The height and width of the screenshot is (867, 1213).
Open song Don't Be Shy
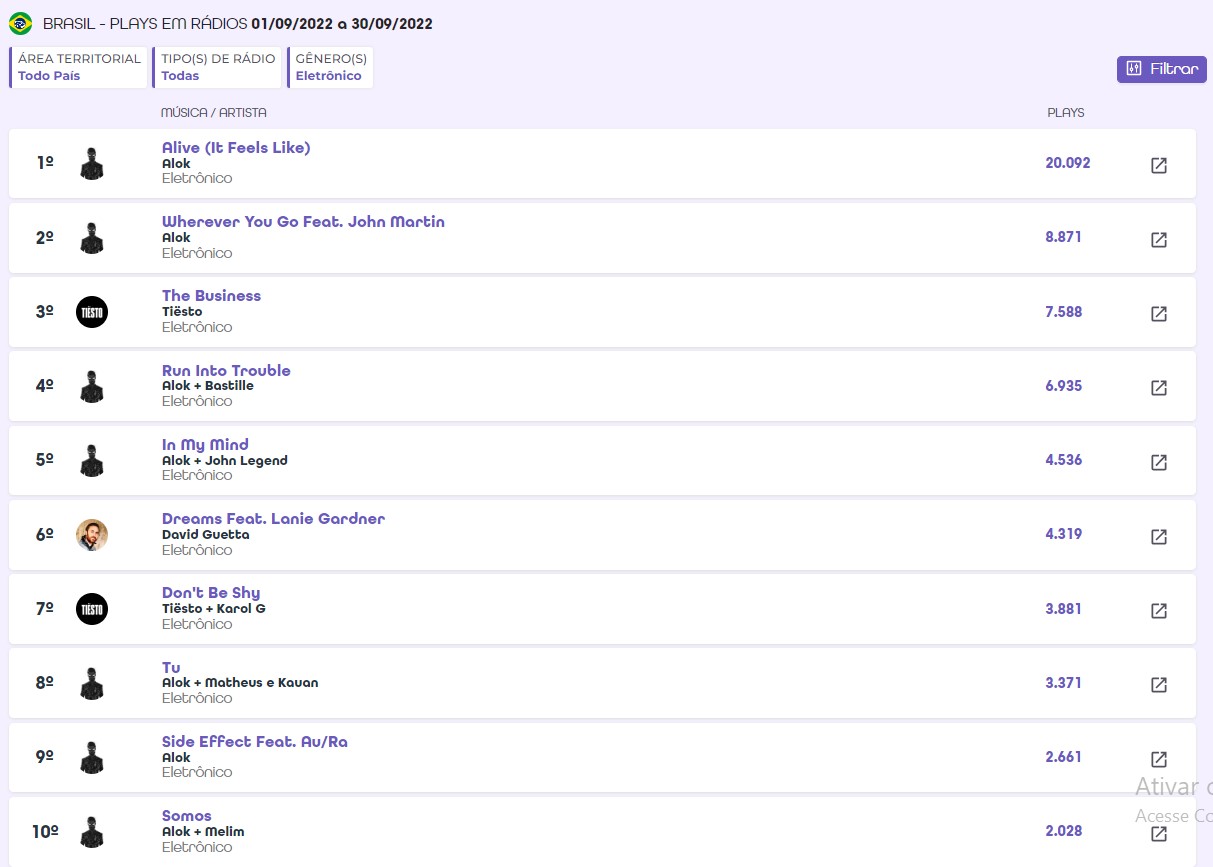[x=211, y=593]
